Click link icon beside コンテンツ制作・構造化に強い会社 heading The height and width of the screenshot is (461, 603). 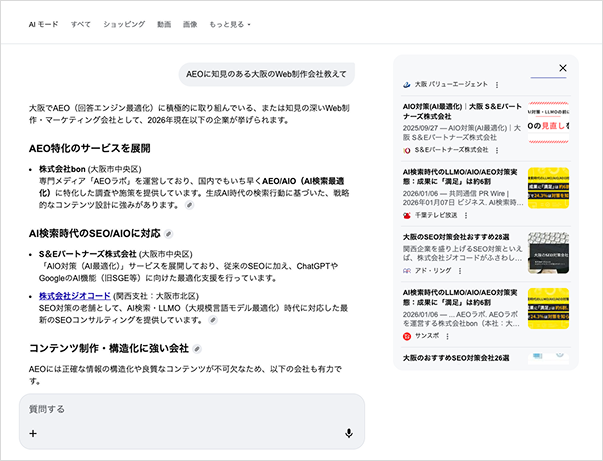click(x=197, y=348)
